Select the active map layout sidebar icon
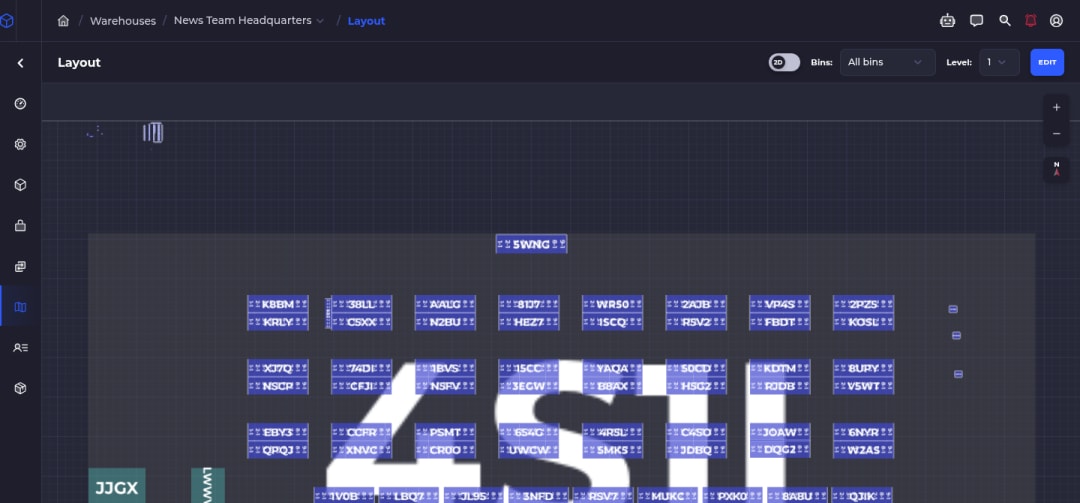The height and width of the screenshot is (503, 1080). (x=21, y=307)
